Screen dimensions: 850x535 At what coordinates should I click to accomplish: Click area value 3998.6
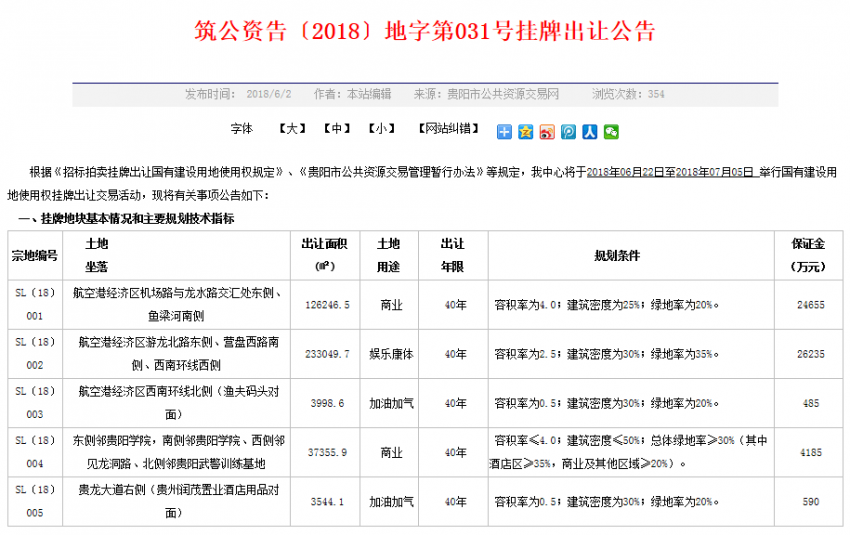click(x=327, y=404)
